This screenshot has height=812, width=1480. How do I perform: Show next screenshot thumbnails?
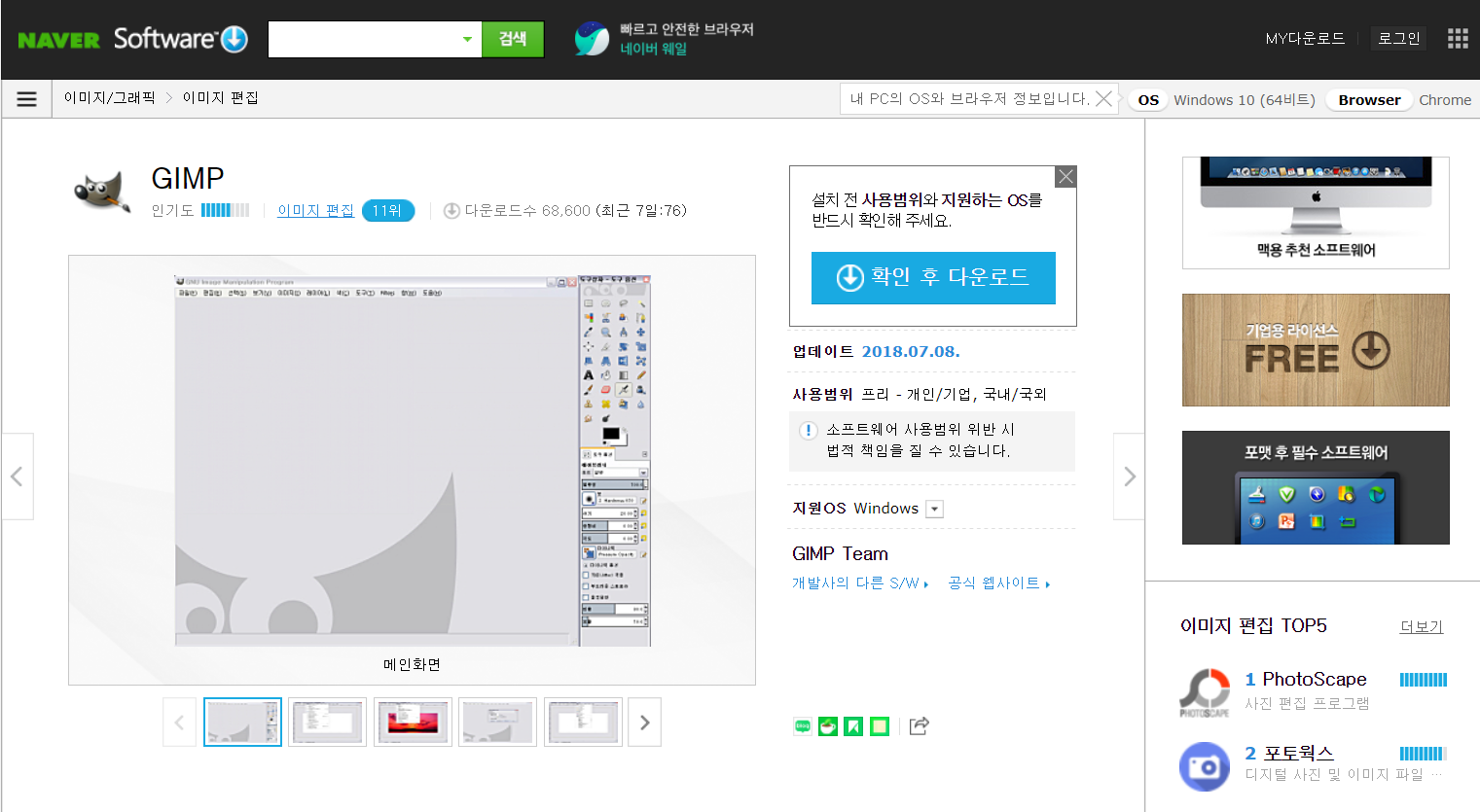(644, 722)
